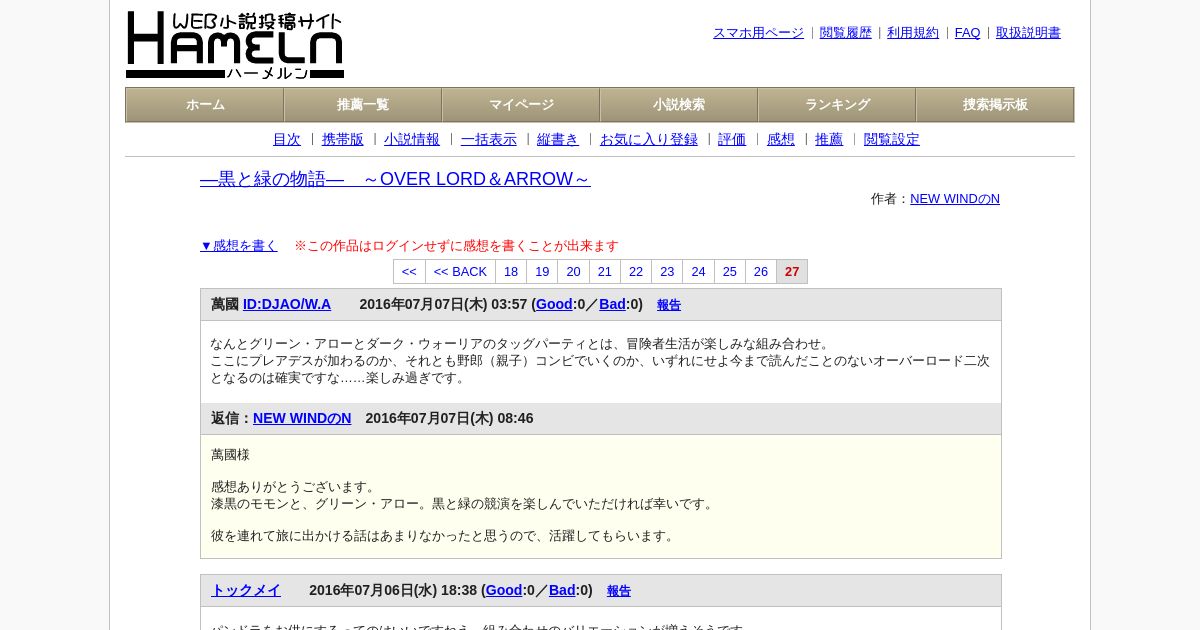Open the スマホ用ページ link
This screenshot has height=630, width=1200.
[758, 33]
